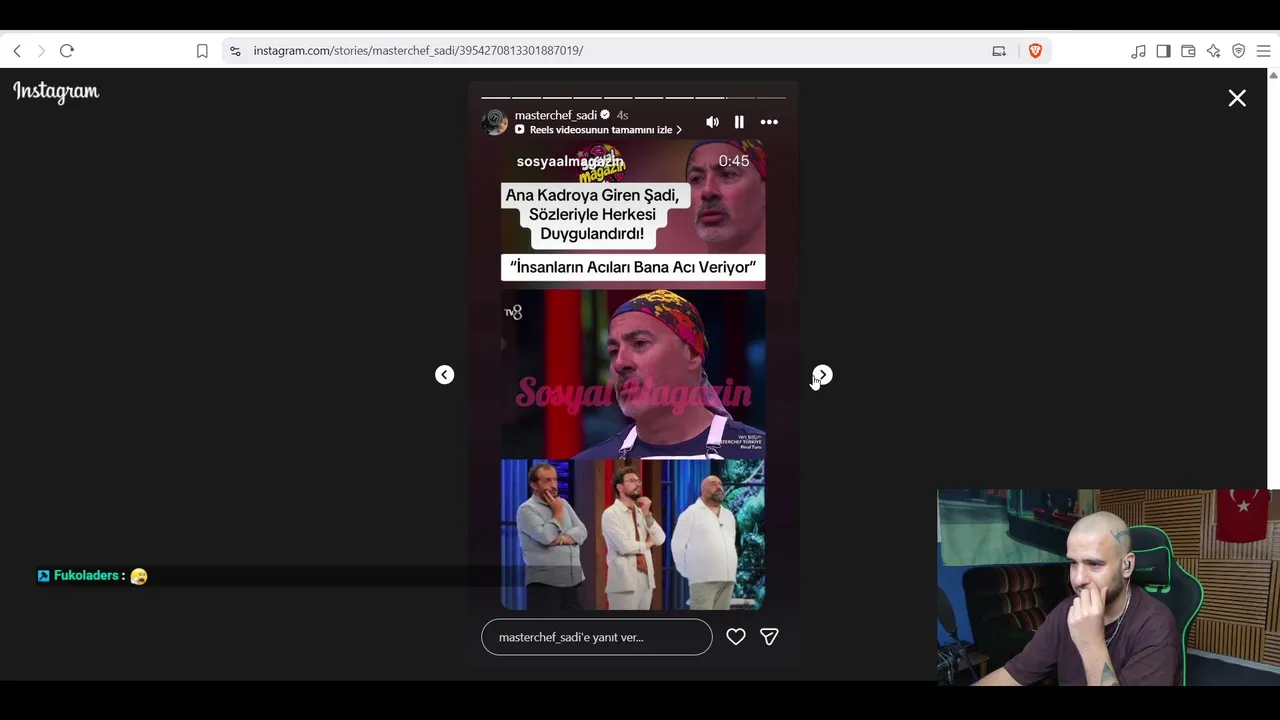The height and width of the screenshot is (720, 1280).
Task: Reload the Instagram page
Action: click(x=67, y=51)
